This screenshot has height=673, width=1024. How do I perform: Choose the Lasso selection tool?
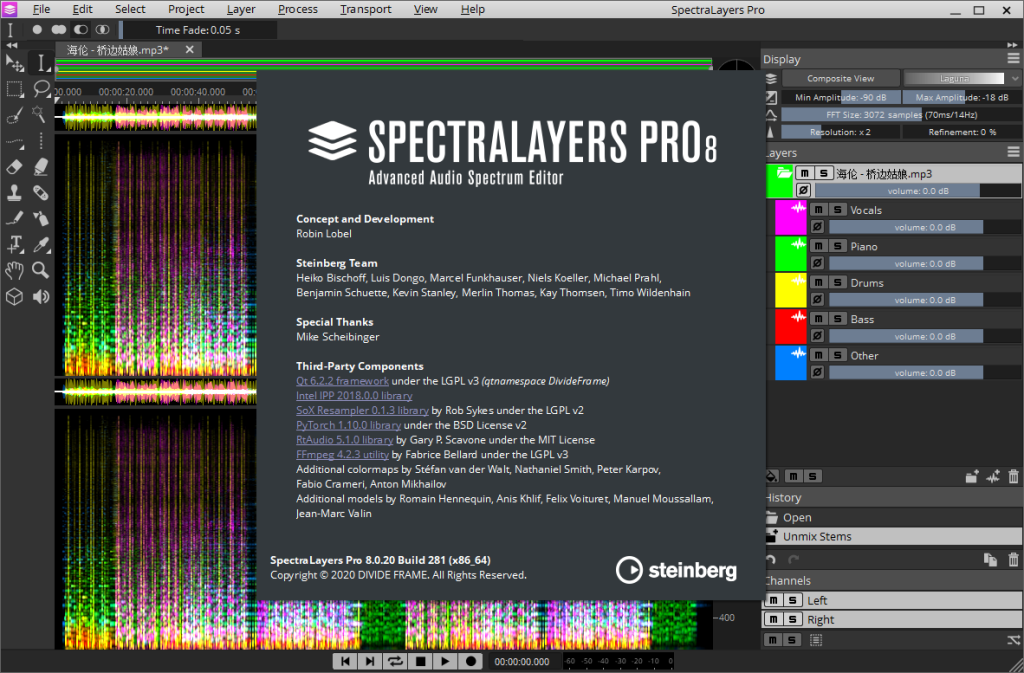point(40,89)
